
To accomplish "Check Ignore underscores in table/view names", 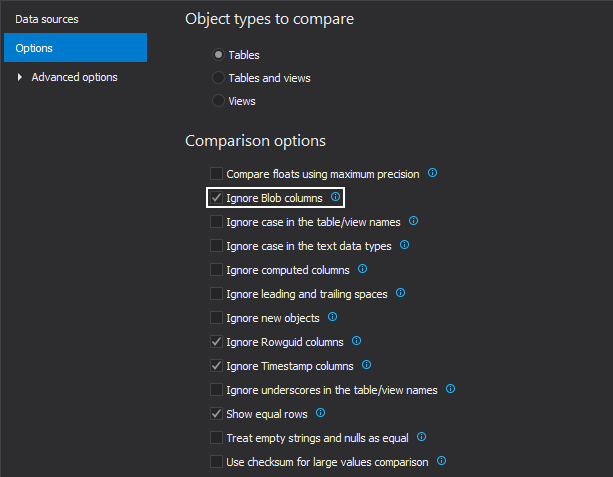I will (217, 390).
